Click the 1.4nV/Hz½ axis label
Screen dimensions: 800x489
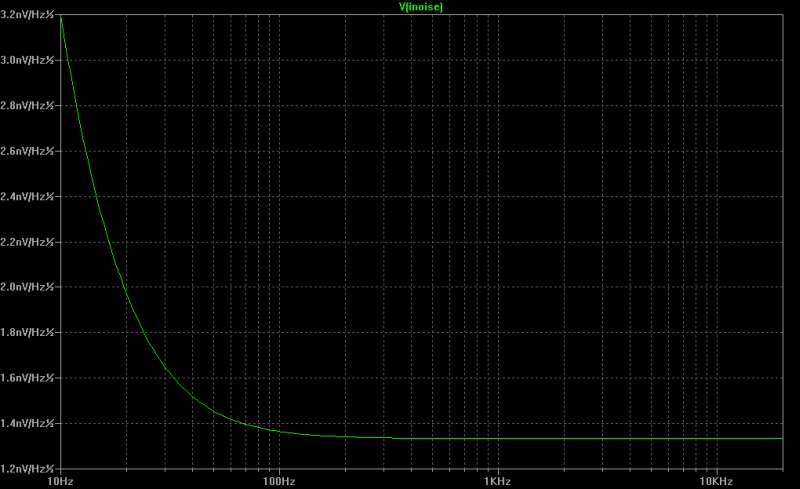[x=27, y=423]
